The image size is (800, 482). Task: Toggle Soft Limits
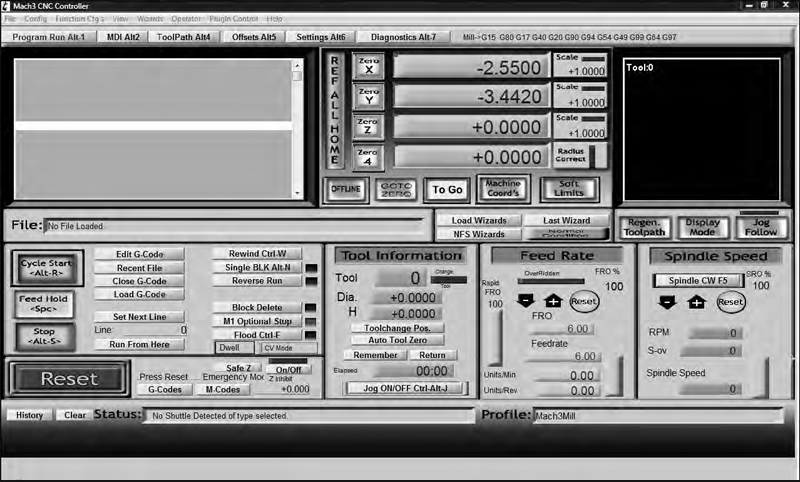click(569, 188)
